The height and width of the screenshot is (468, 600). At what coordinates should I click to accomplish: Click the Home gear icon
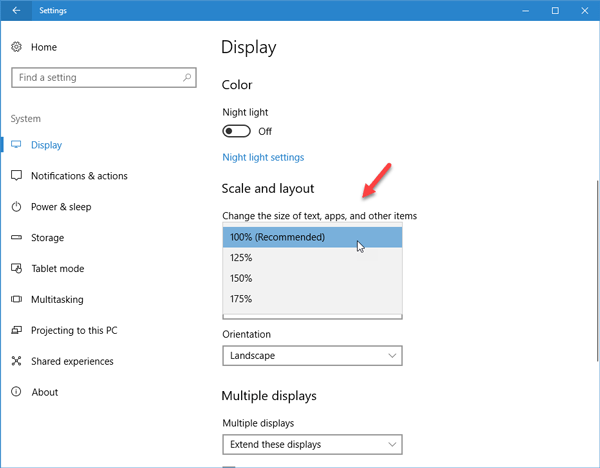click(16, 47)
